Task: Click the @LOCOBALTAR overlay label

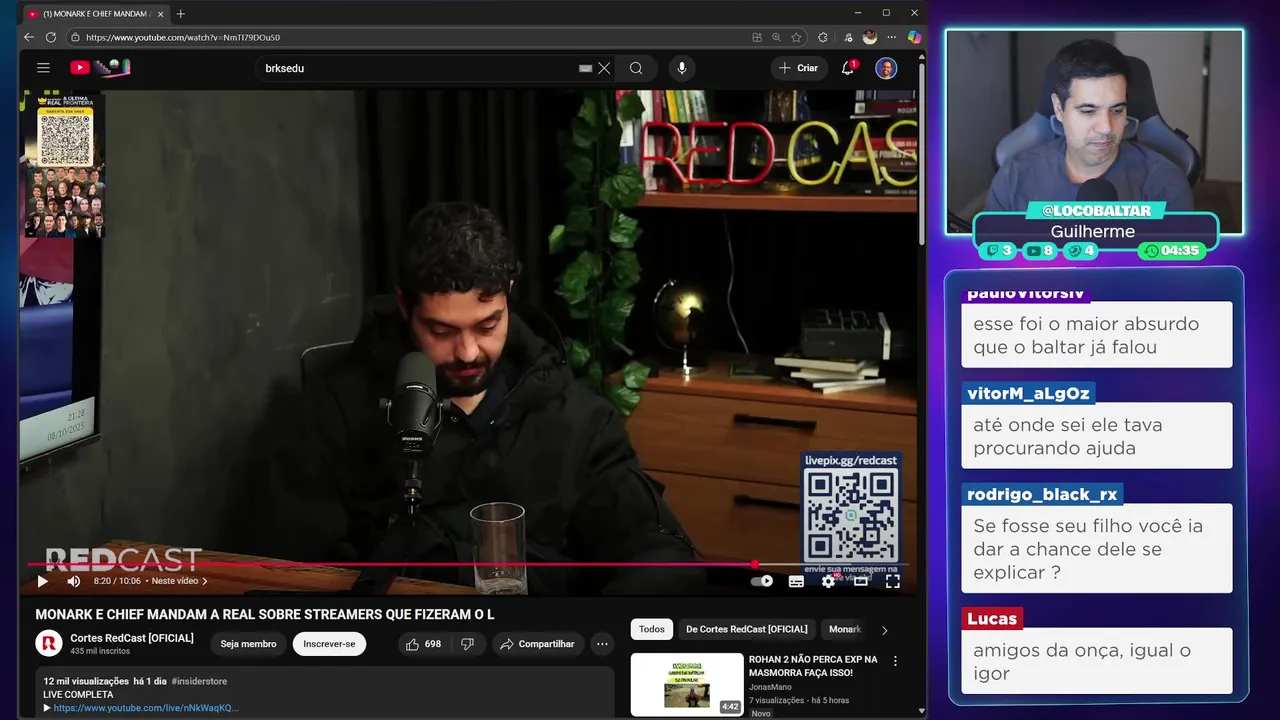Action: (x=1096, y=211)
